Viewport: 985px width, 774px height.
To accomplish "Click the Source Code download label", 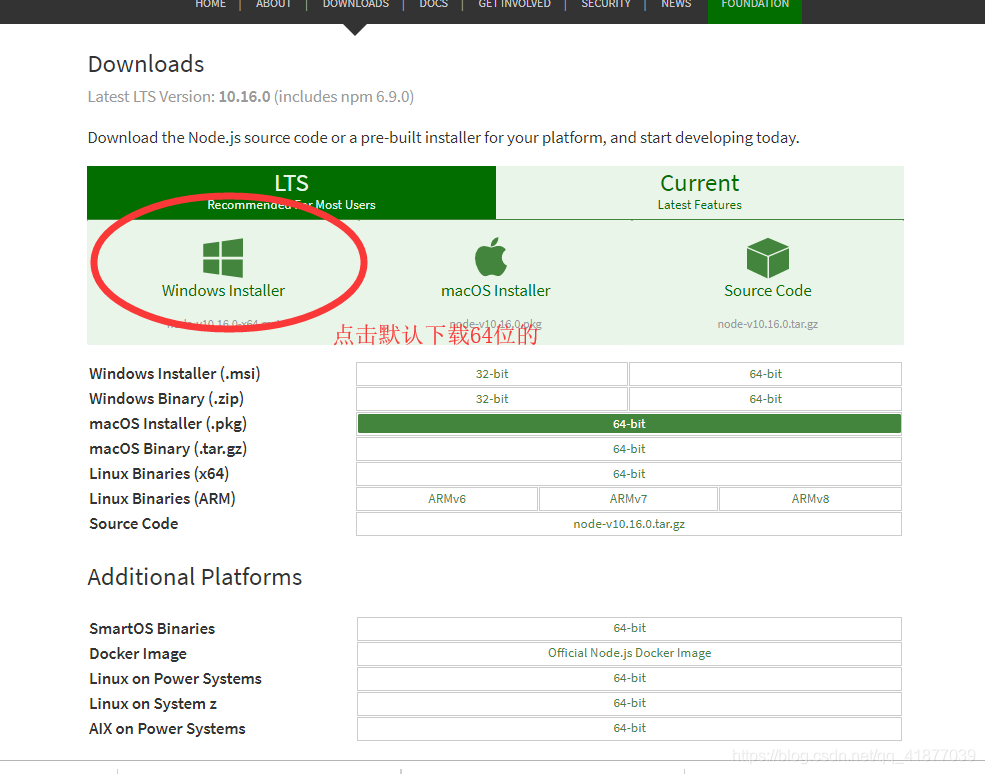I will click(x=768, y=290).
